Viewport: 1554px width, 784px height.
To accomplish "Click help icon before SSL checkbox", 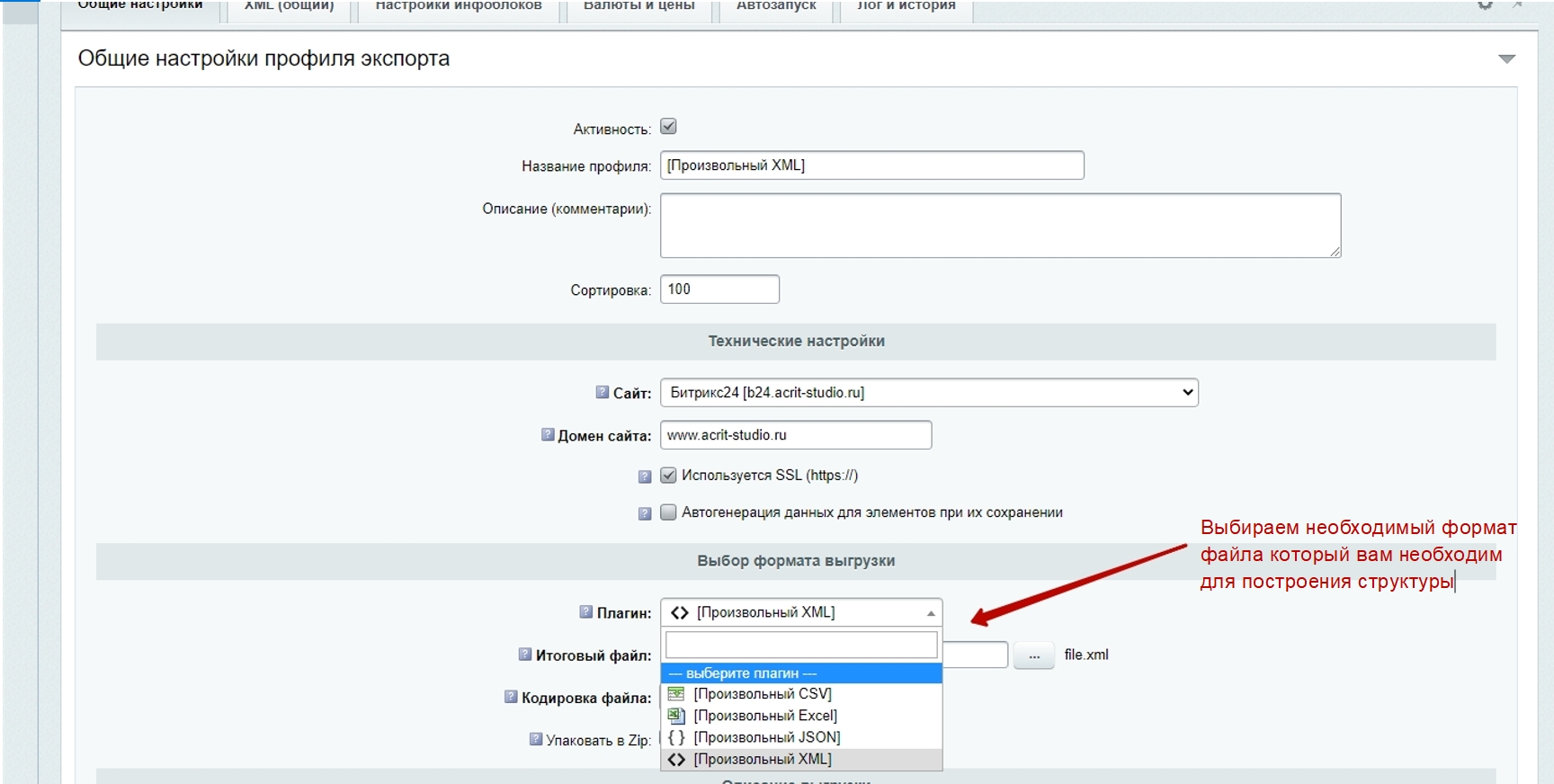I will coord(645,477).
